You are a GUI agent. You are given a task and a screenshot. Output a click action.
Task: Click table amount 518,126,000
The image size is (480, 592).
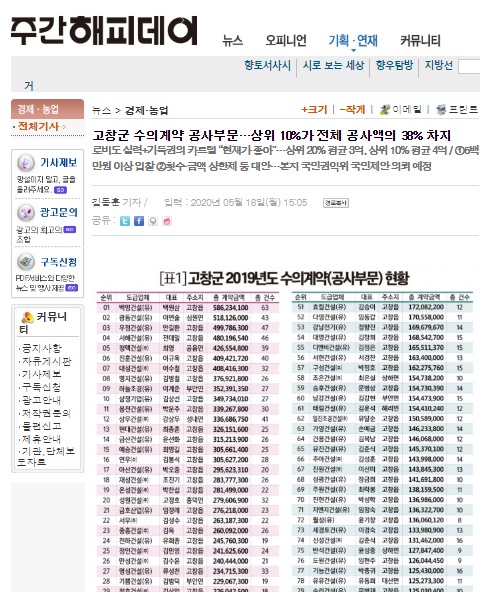(x=230, y=318)
